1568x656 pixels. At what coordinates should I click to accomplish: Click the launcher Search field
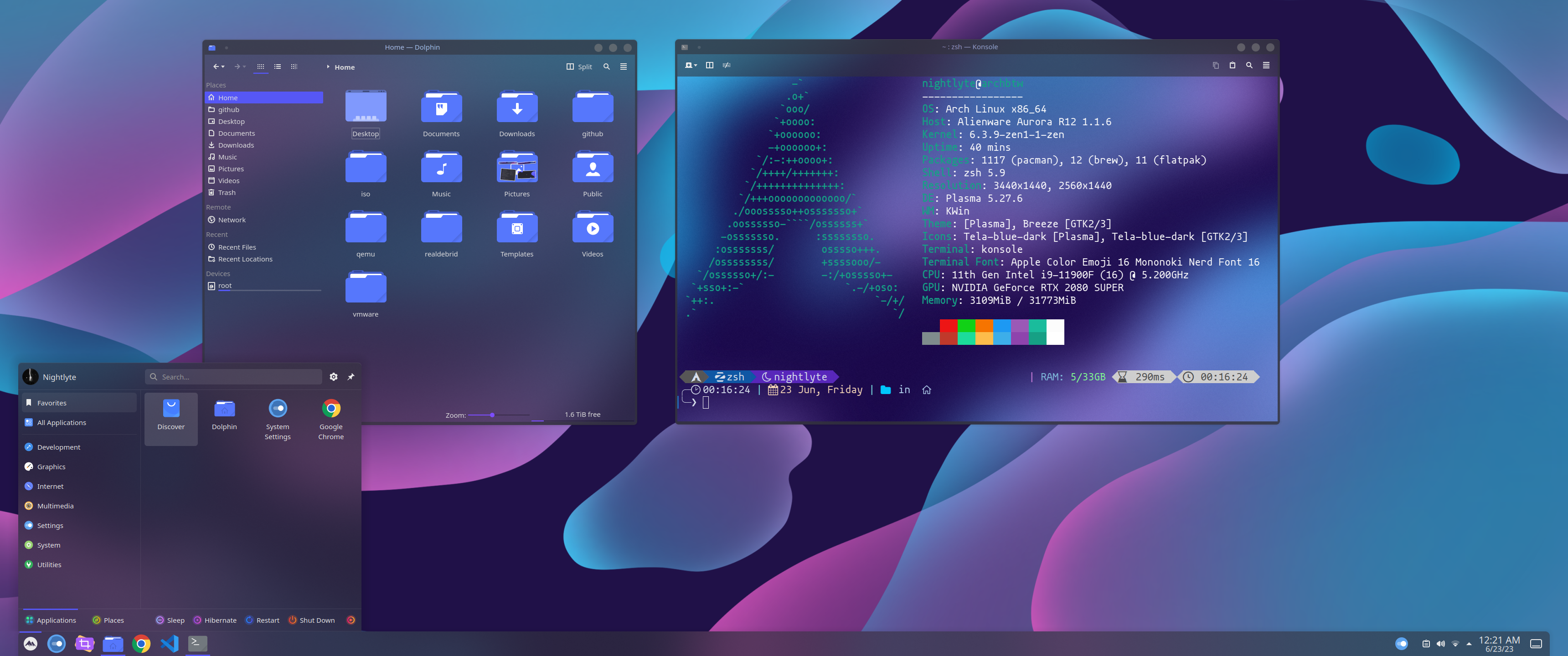click(x=234, y=377)
